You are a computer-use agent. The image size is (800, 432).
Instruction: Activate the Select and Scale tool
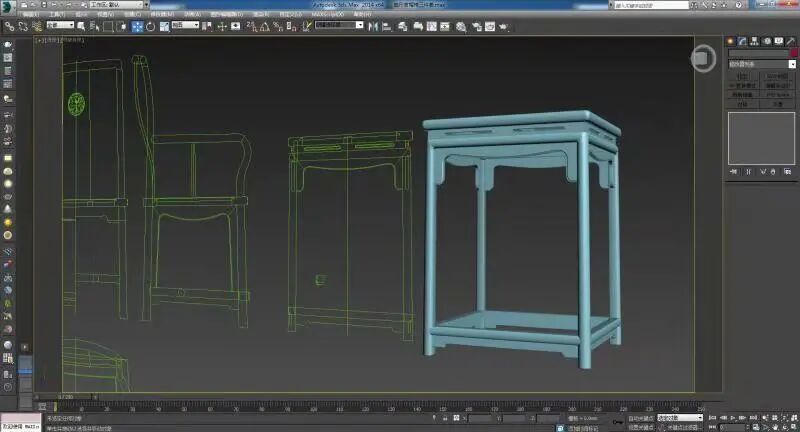[164, 26]
